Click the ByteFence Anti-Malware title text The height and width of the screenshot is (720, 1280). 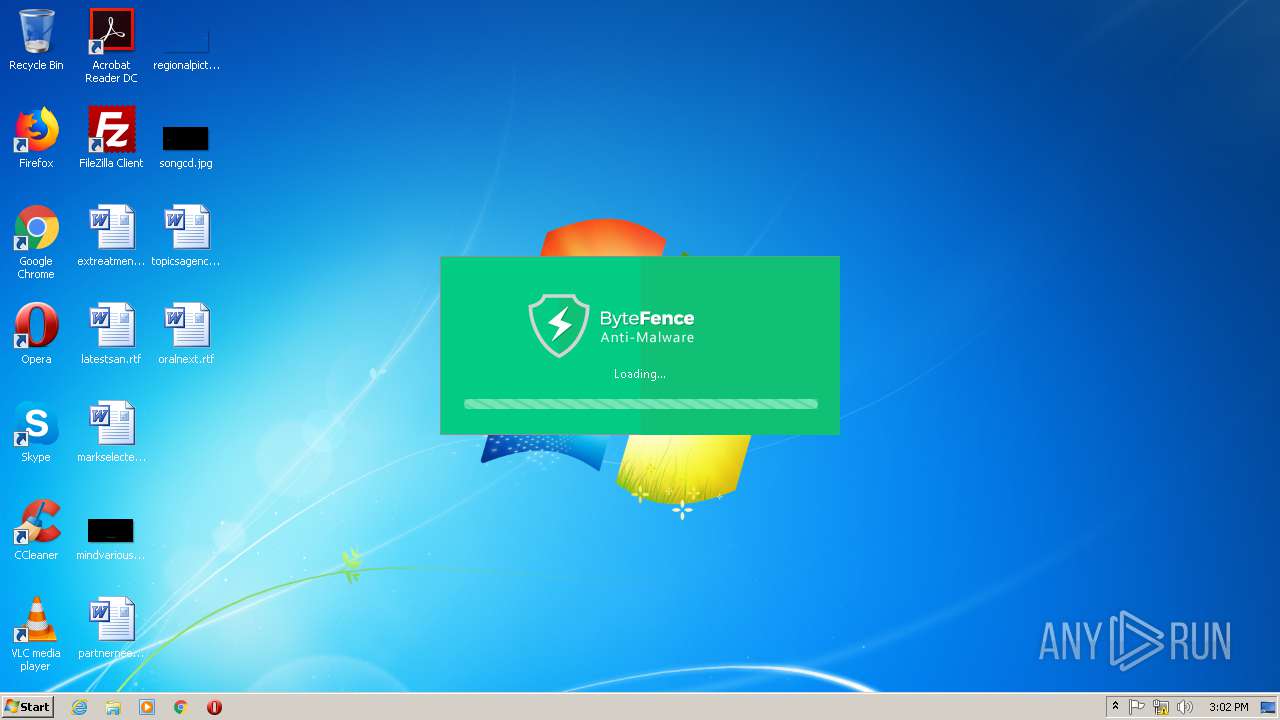647,327
